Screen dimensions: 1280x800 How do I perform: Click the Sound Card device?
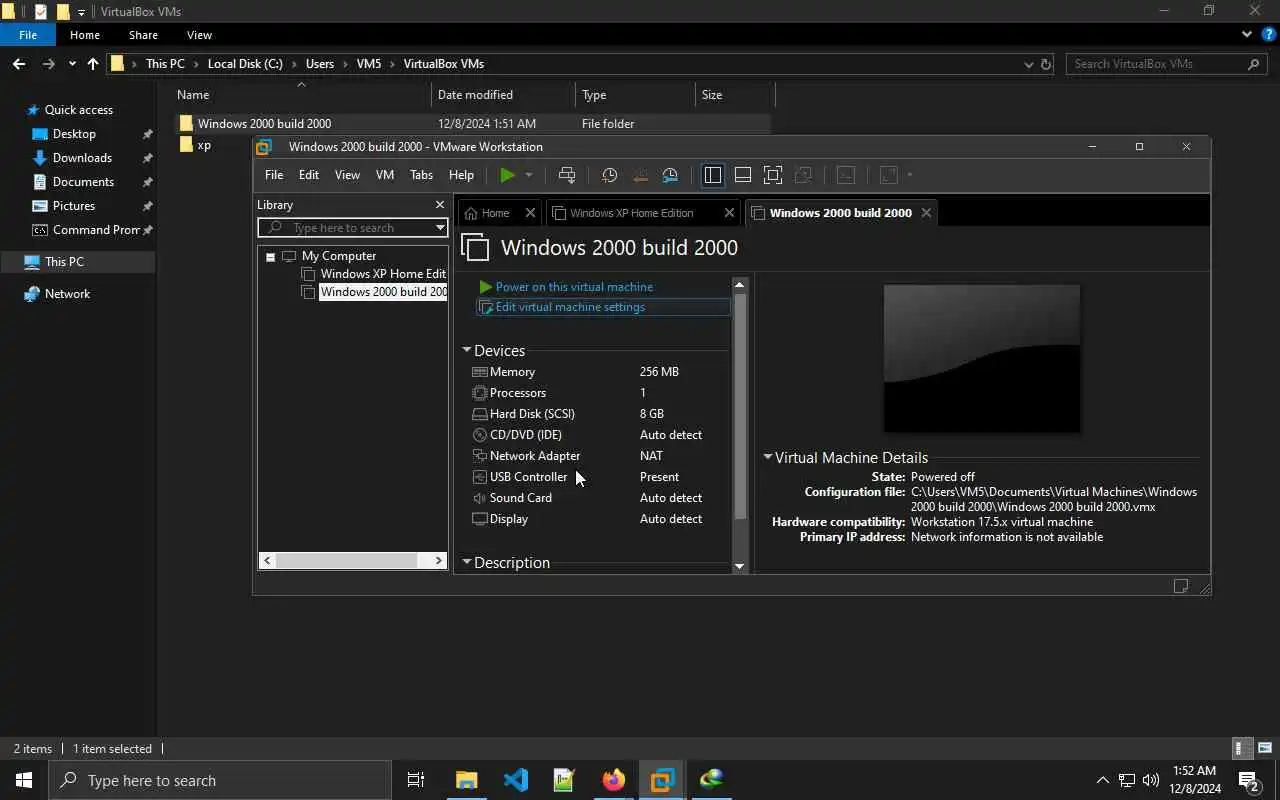click(600, 498)
